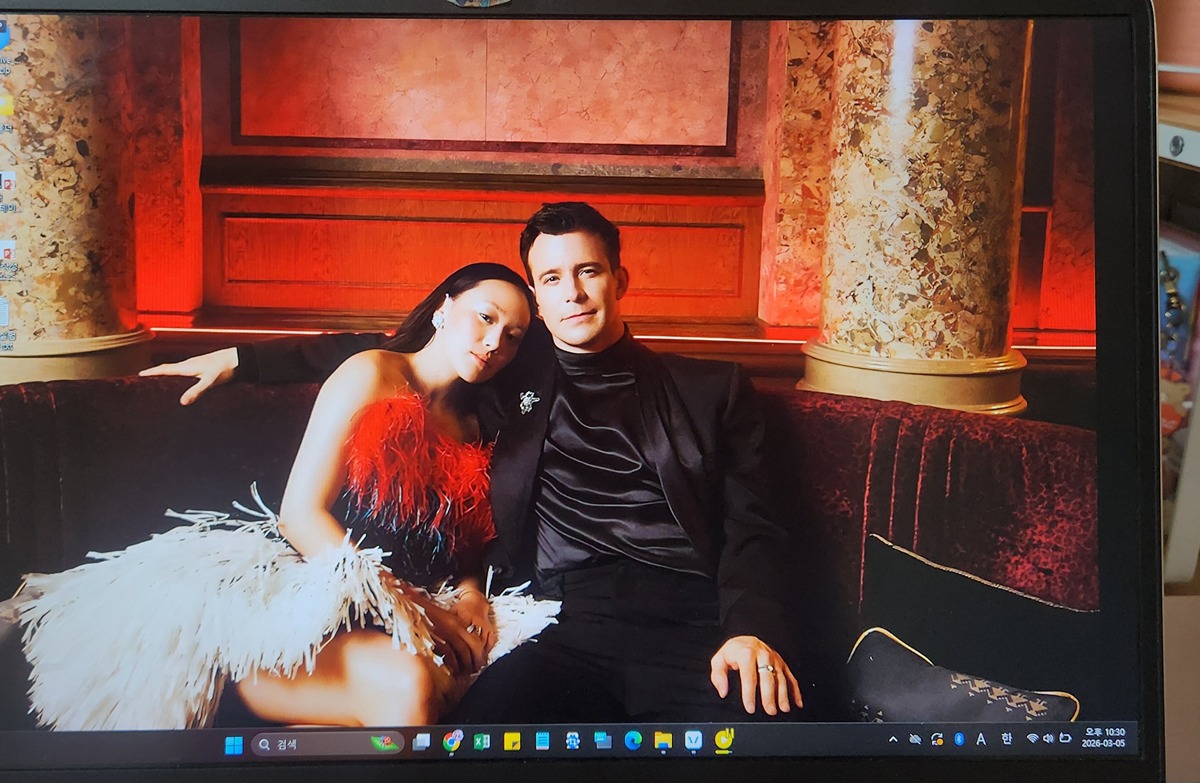Image resolution: width=1200 pixels, height=783 pixels.
Task: Expand the hidden system tray icons
Action: (x=893, y=739)
